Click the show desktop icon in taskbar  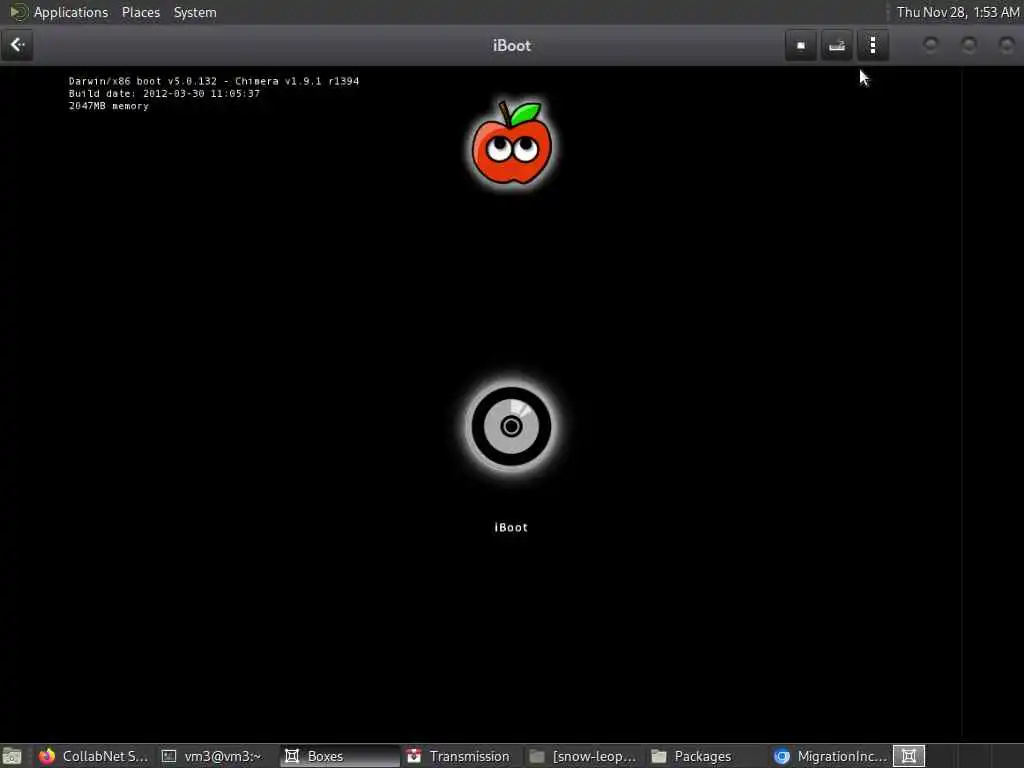[12, 756]
